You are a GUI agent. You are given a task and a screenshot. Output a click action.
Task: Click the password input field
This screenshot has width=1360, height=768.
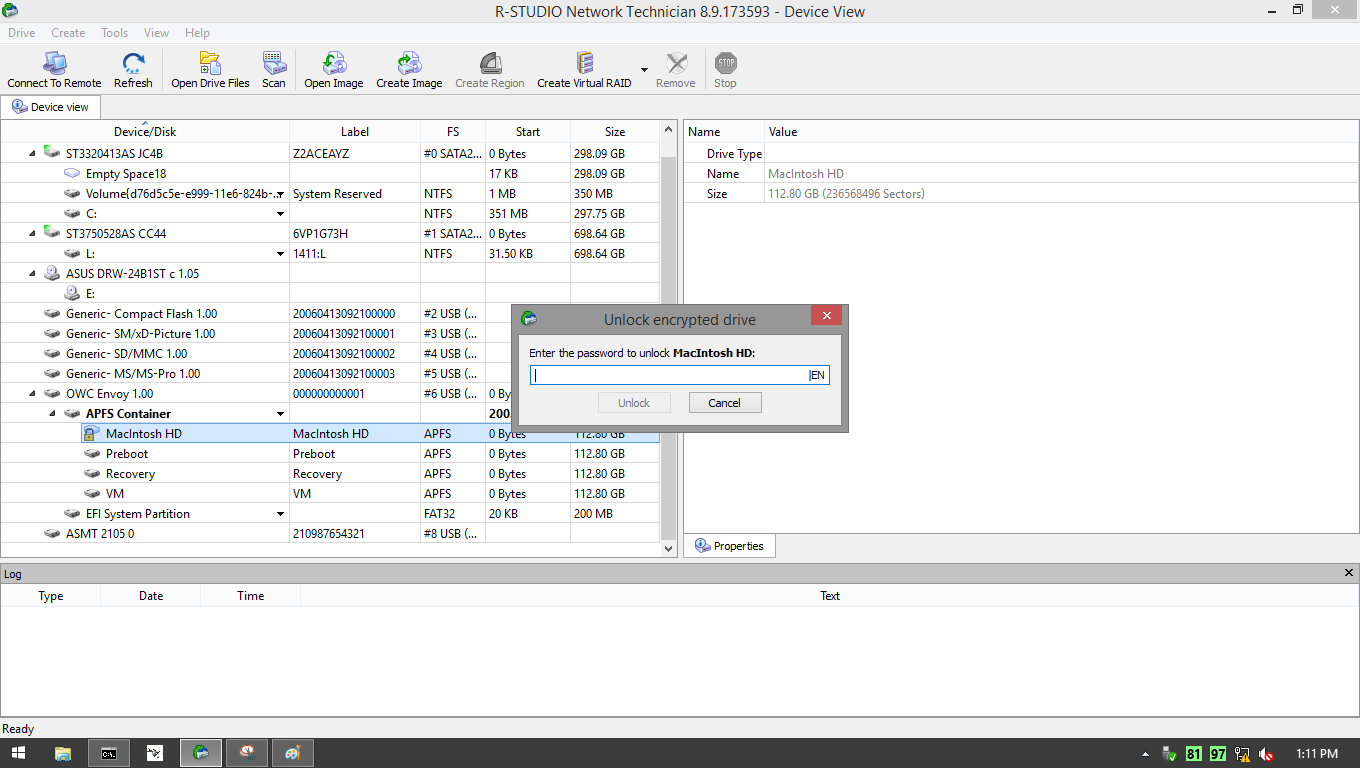coord(669,375)
